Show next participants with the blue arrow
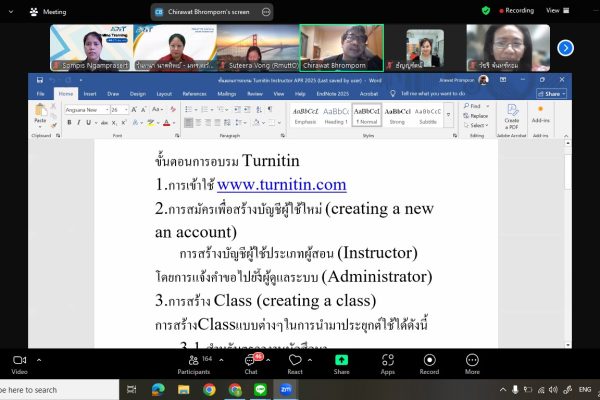This screenshot has height=400, width=600. pos(566,48)
